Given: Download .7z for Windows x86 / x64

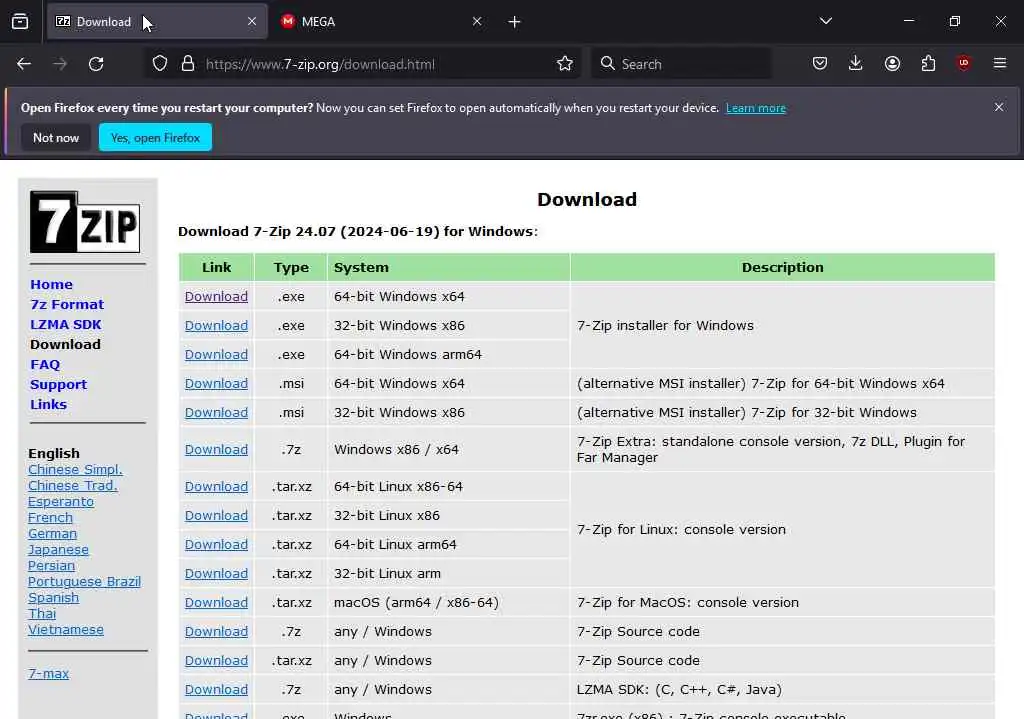Looking at the screenshot, I should click(x=216, y=449).
